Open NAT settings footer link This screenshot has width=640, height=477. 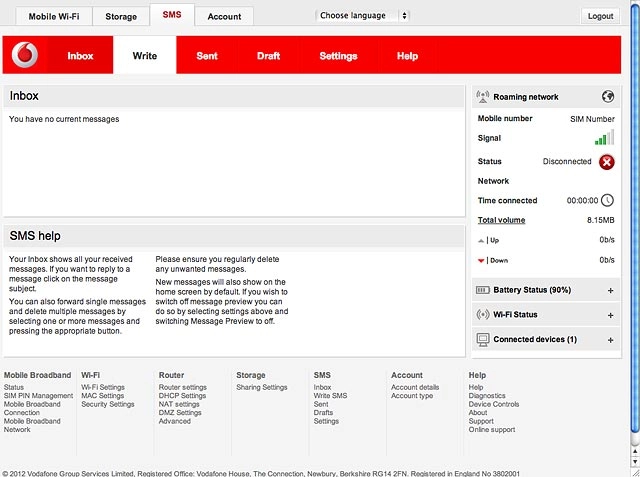pyautogui.click(x=179, y=404)
